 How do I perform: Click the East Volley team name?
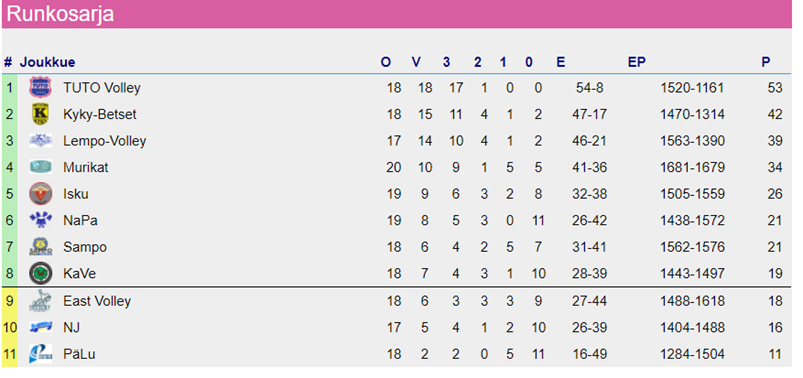click(x=97, y=301)
